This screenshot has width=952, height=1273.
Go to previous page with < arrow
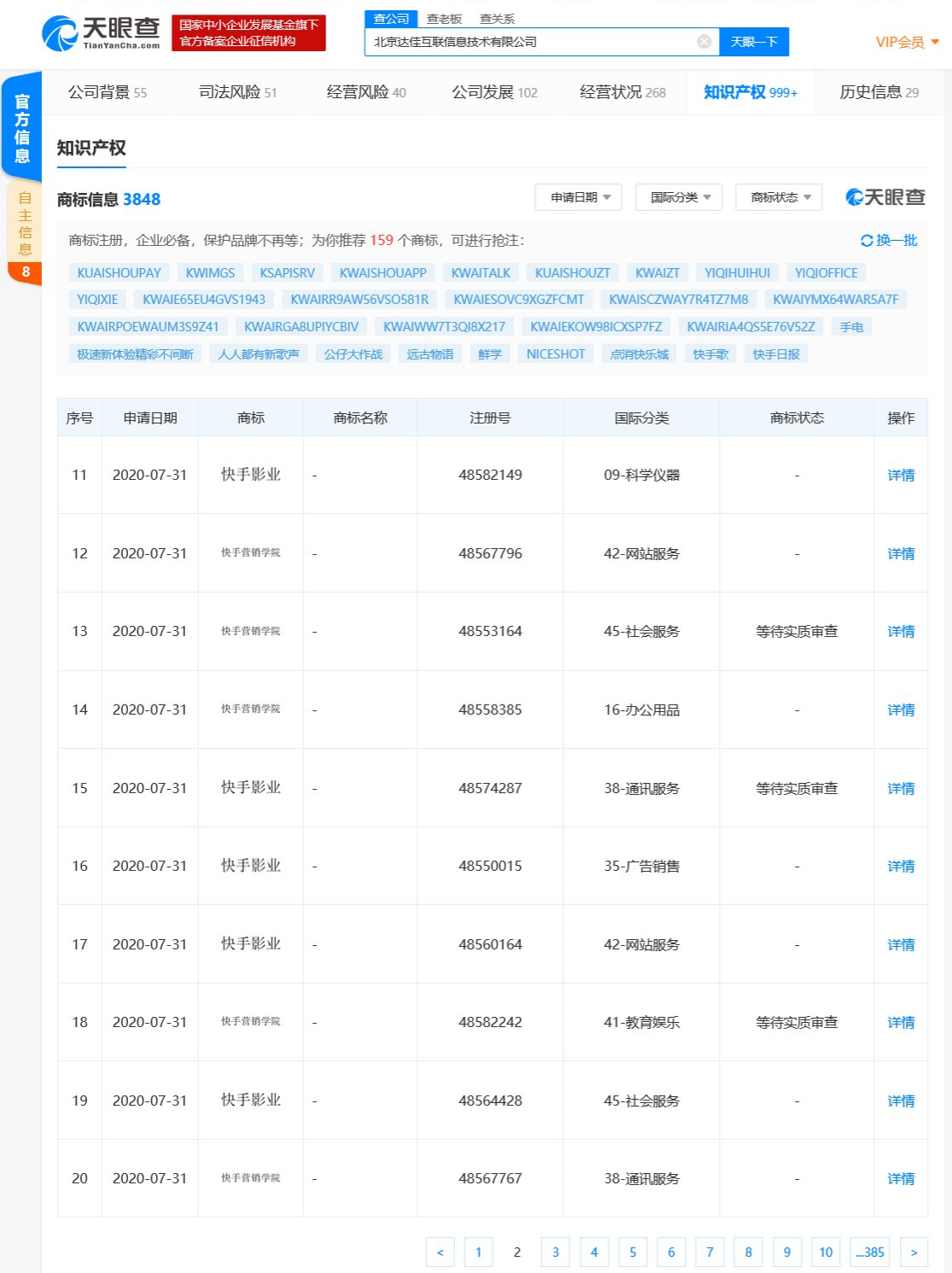(440, 1252)
